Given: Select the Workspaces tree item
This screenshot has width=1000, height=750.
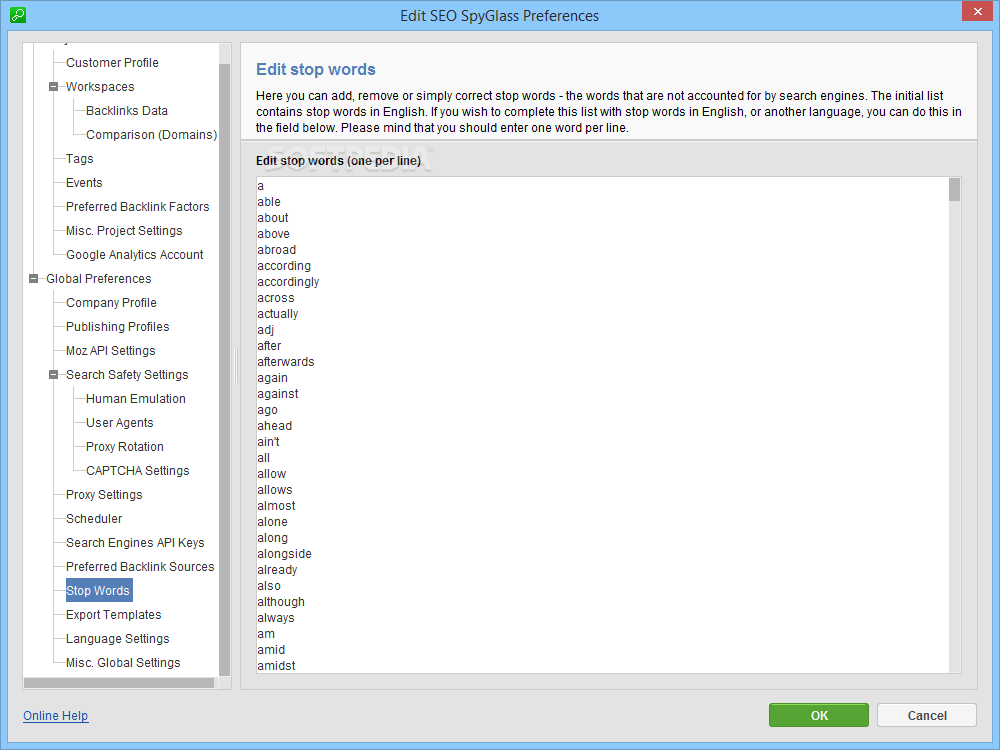Looking at the screenshot, I should (100, 87).
